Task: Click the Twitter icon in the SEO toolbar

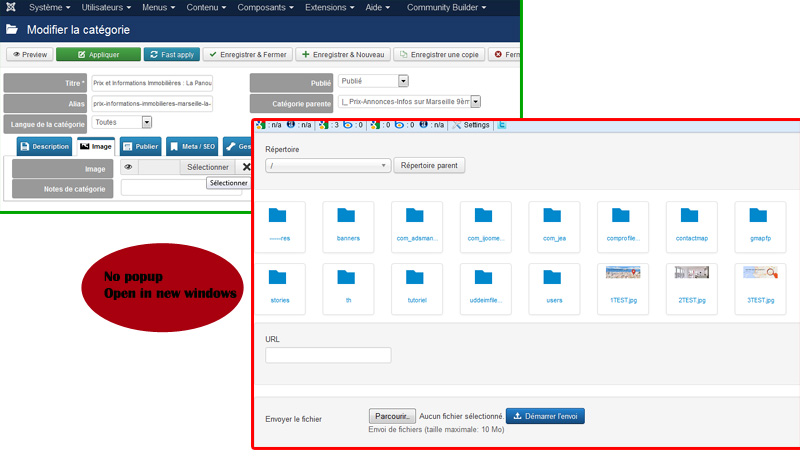Action: pos(502,125)
